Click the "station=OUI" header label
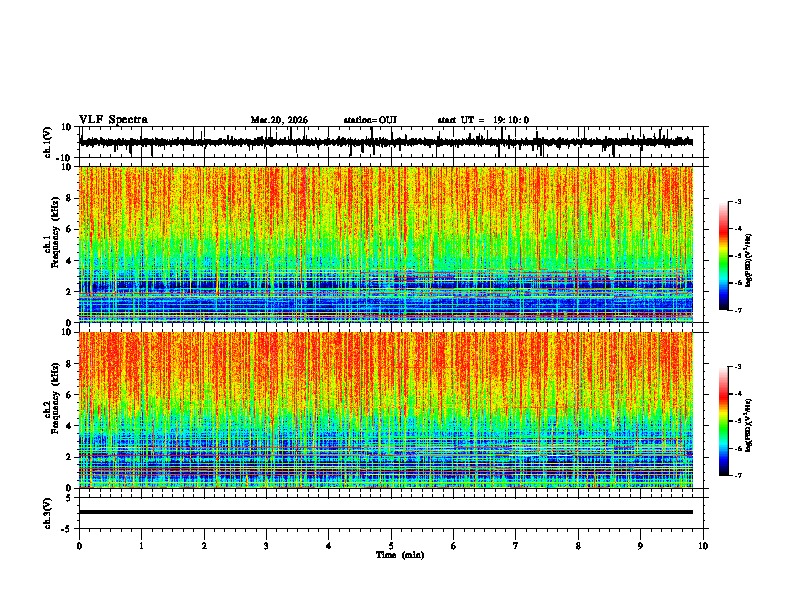 pos(370,120)
